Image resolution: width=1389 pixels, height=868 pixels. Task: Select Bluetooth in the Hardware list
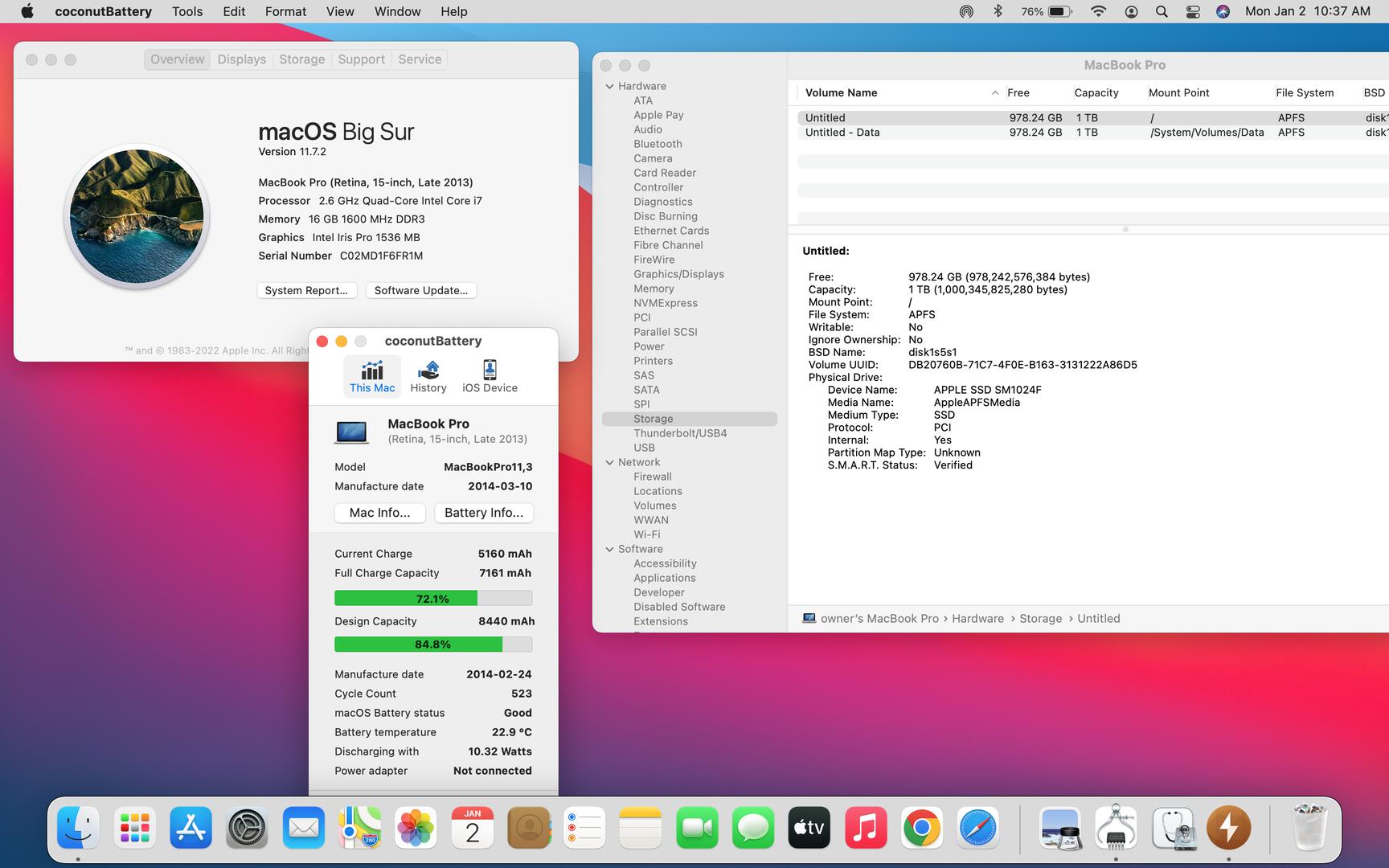click(x=658, y=144)
